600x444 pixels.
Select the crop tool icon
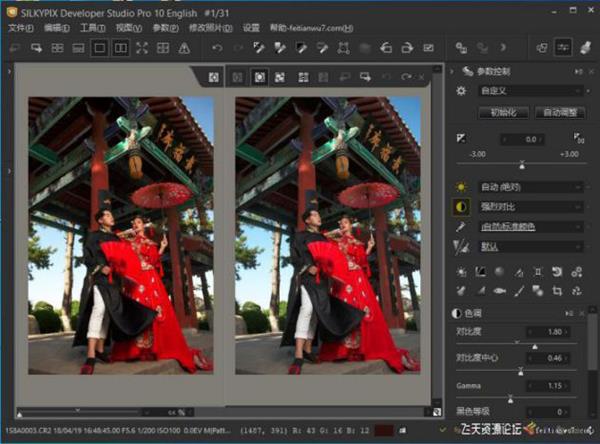point(556,291)
